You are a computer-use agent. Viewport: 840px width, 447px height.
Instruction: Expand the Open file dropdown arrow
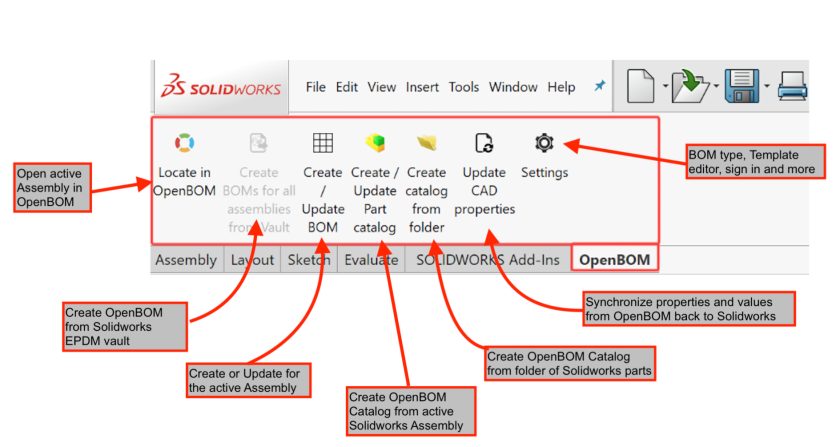pyautogui.click(x=716, y=86)
